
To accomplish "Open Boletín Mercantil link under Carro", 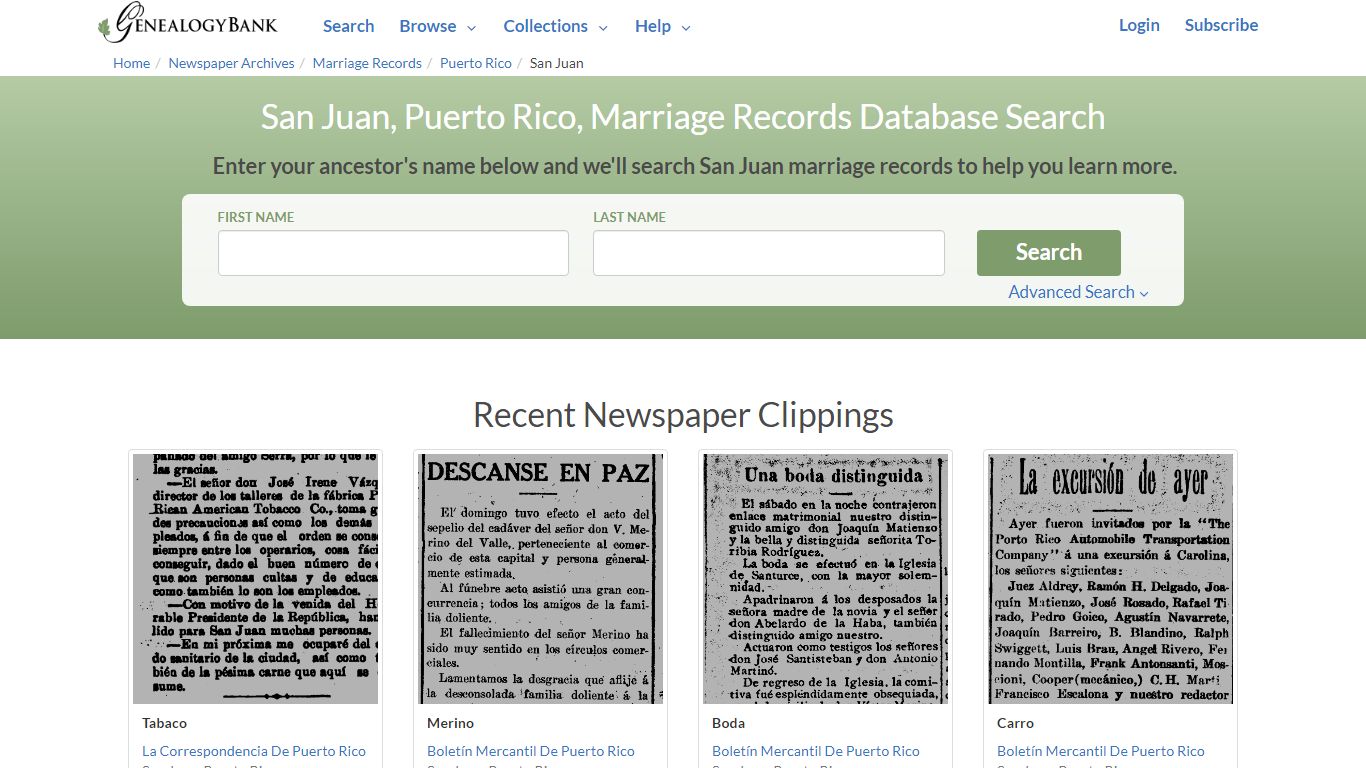I will coord(1101,751).
